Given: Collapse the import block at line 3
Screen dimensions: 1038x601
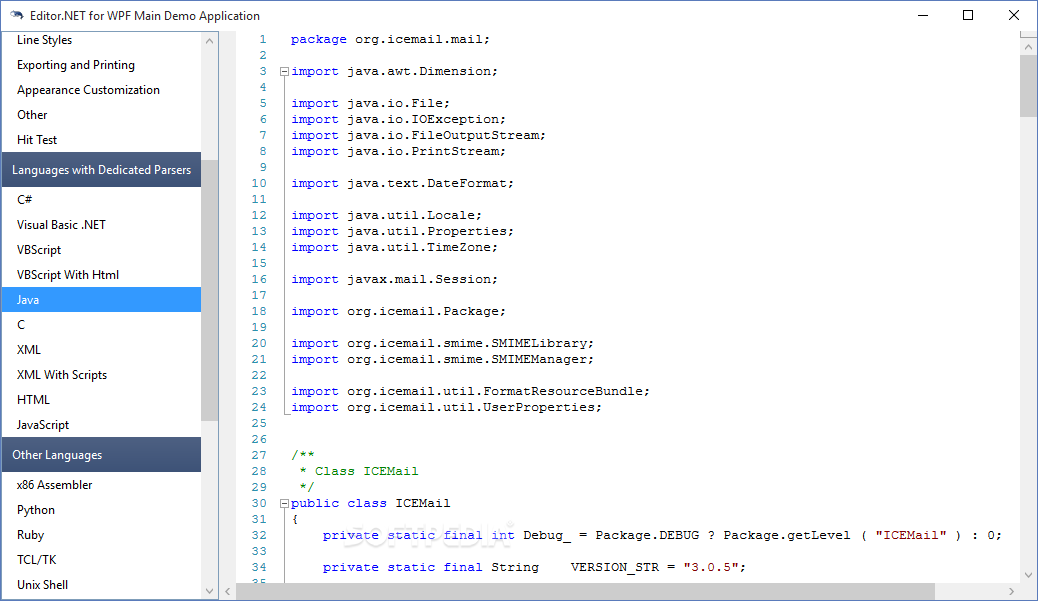Looking at the screenshot, I should pyautogui.click(x=284, y=71).
